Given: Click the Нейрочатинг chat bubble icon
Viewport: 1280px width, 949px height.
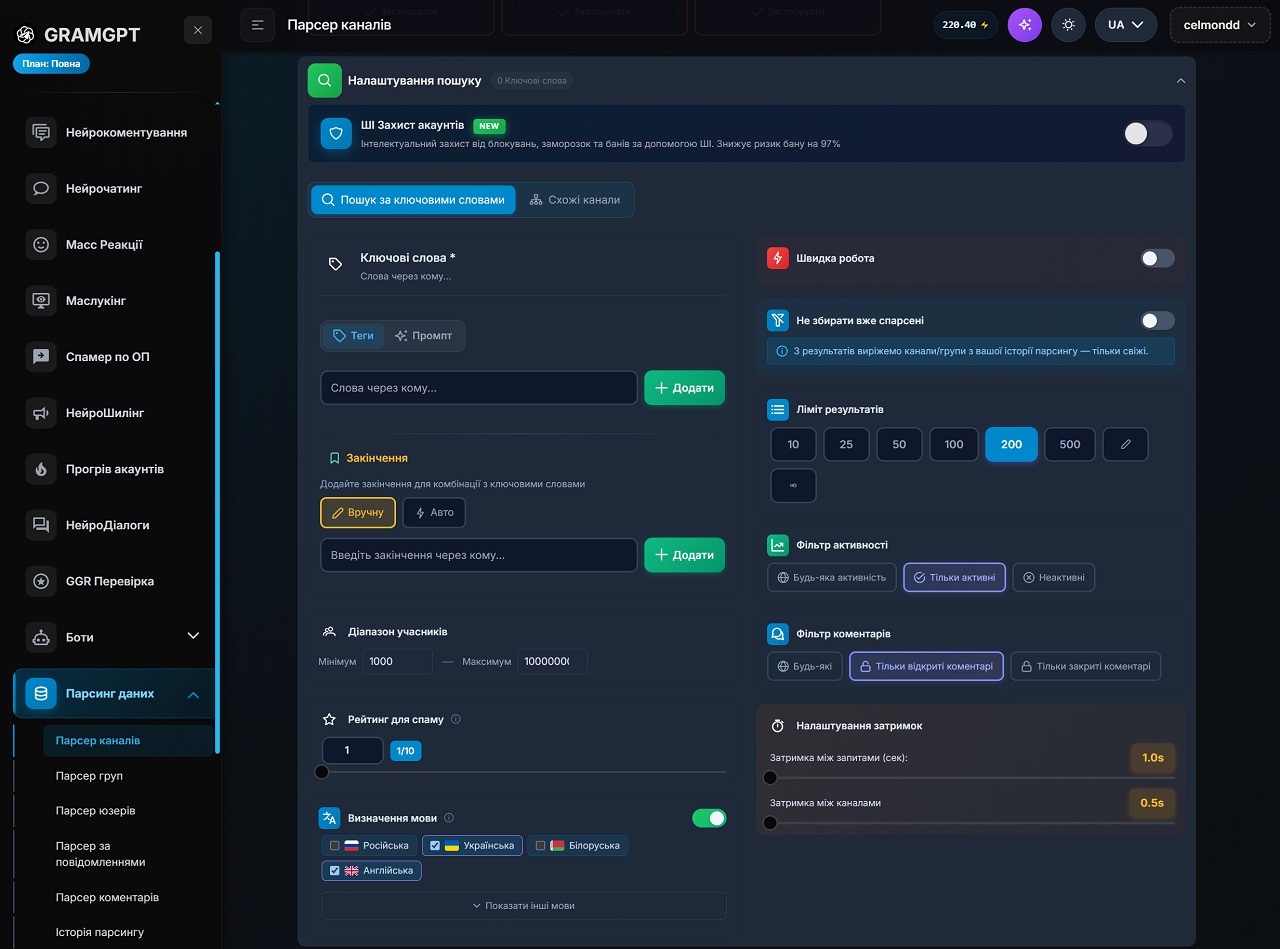Looking at the screenshot, I should [x=41, y=188].
